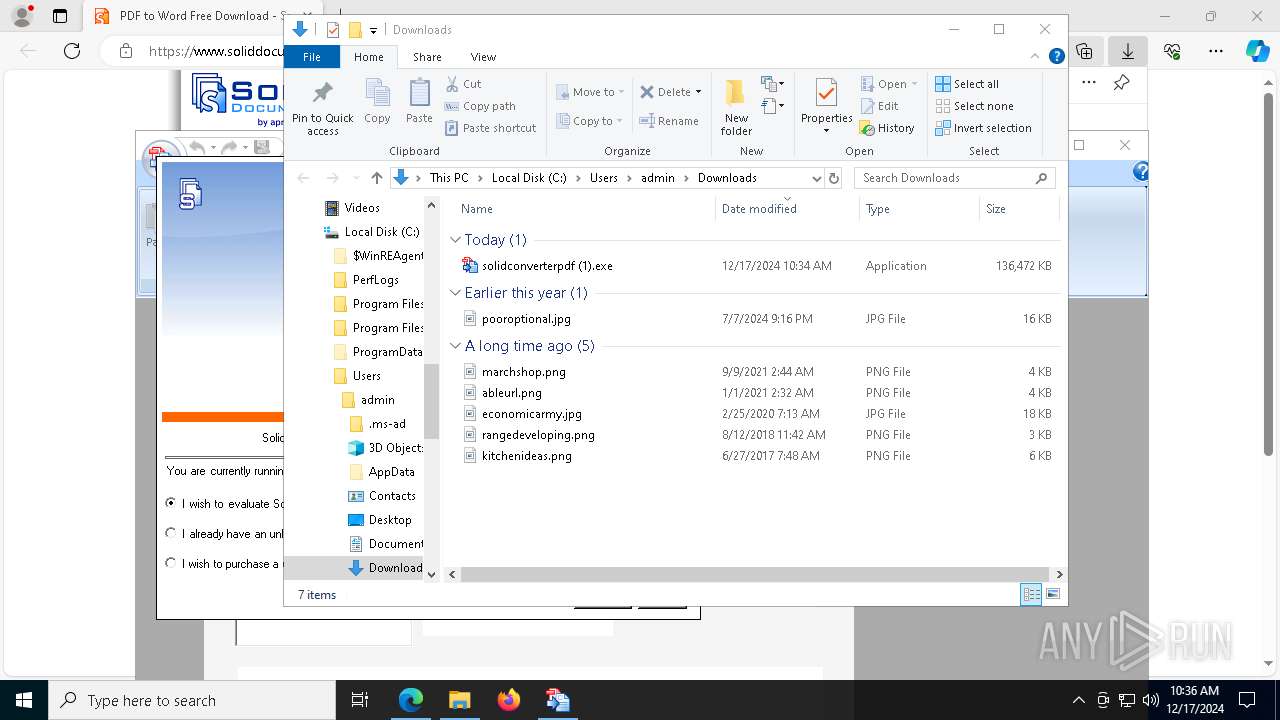Image resolution: width=1280 pixels, height=720 pixels.
Task: Click the Copy ribbon button
Action: [377, 102]
